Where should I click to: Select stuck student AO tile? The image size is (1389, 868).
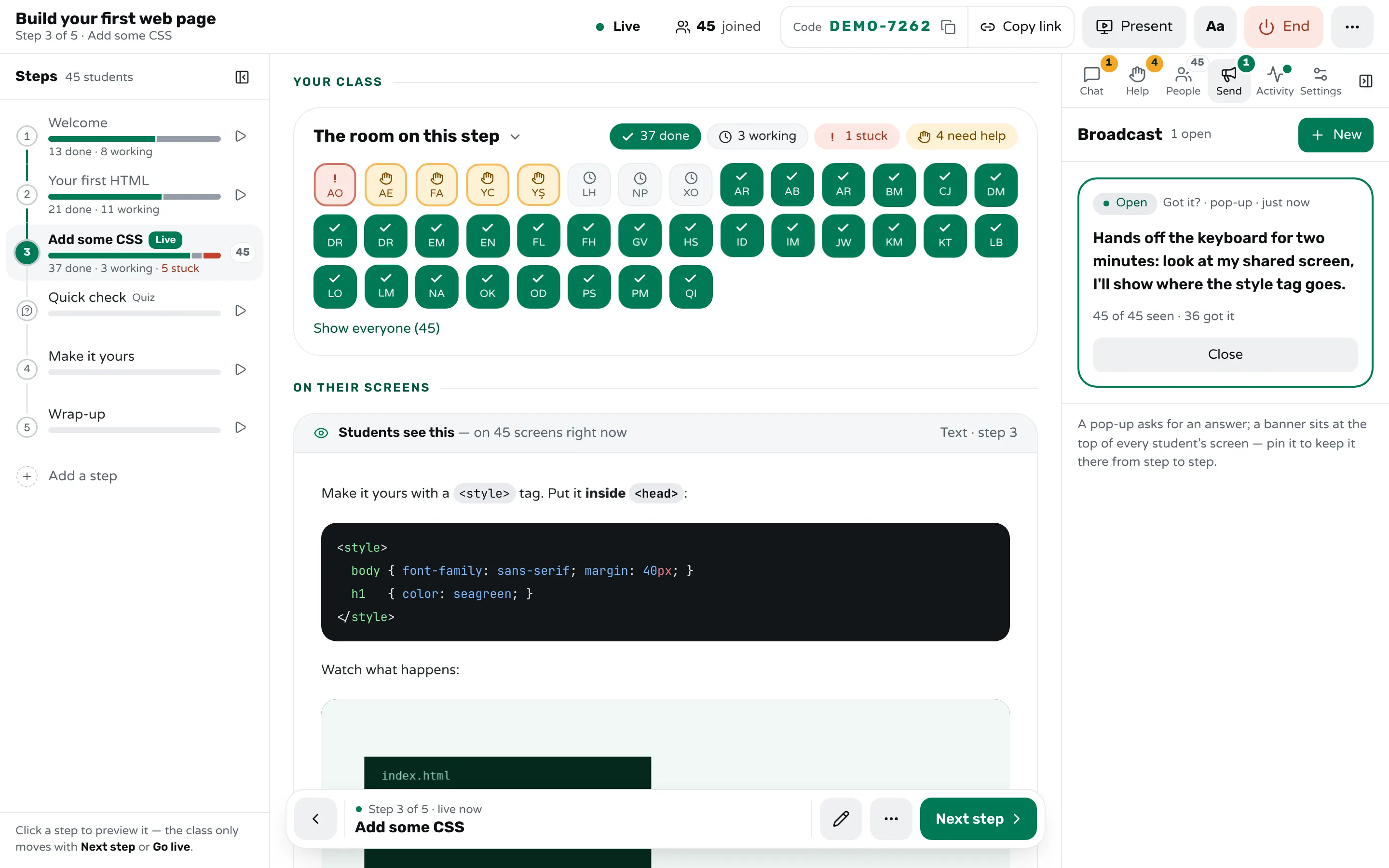click(x=335, y=185)
